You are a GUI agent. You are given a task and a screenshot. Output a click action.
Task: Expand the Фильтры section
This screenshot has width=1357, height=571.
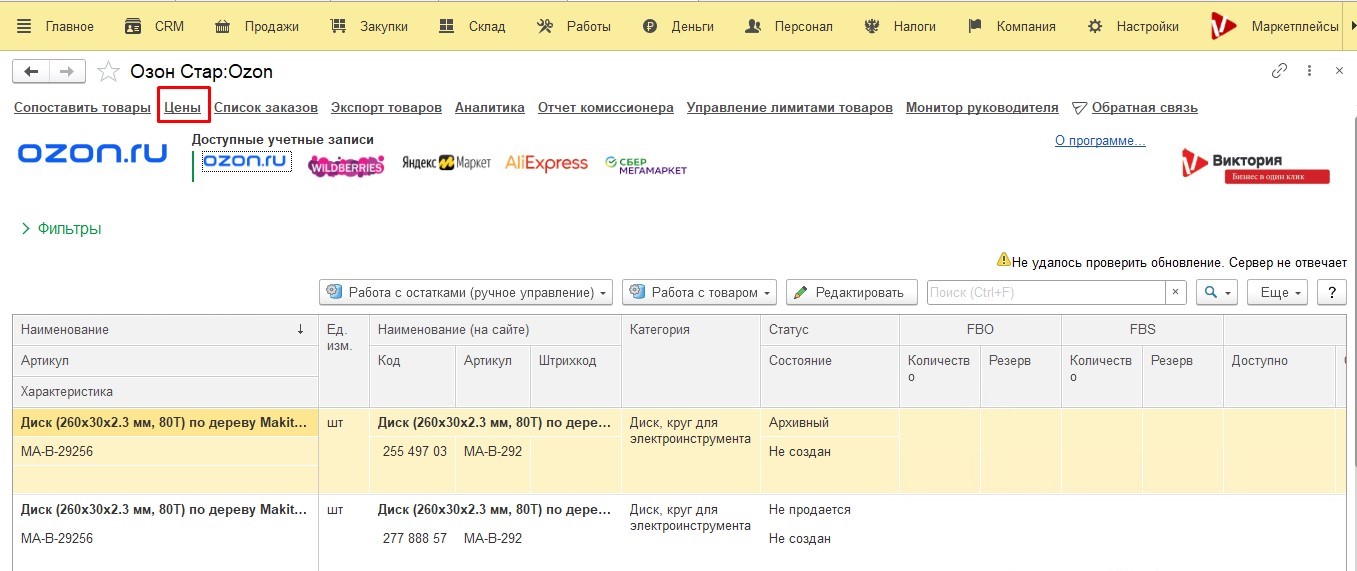pyautogui.click(x=61, y=229)
